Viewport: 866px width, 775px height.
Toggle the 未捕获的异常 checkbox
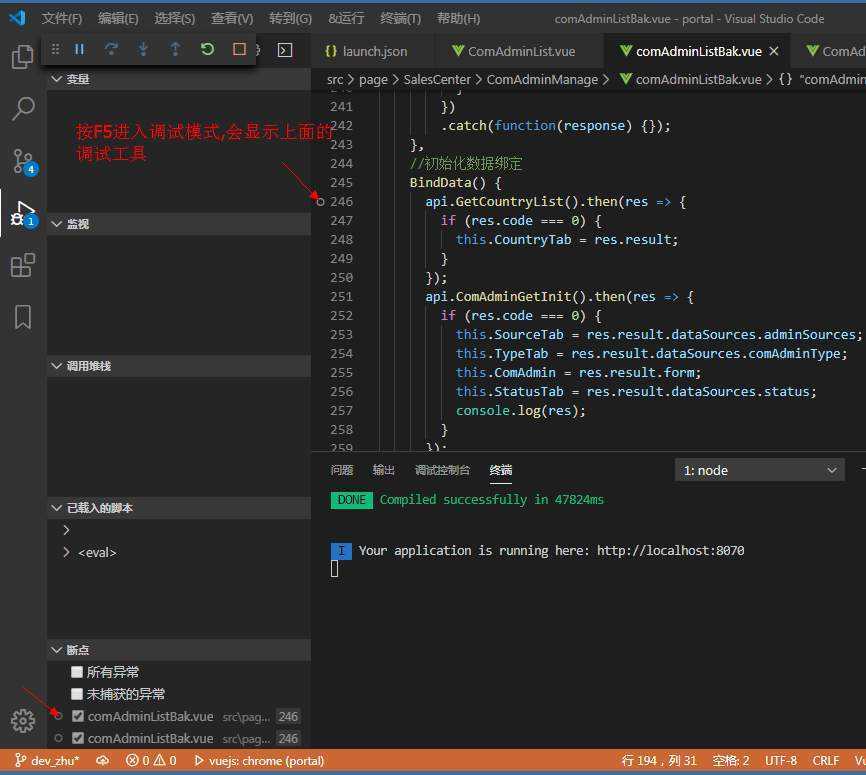(x=77, y=694)
